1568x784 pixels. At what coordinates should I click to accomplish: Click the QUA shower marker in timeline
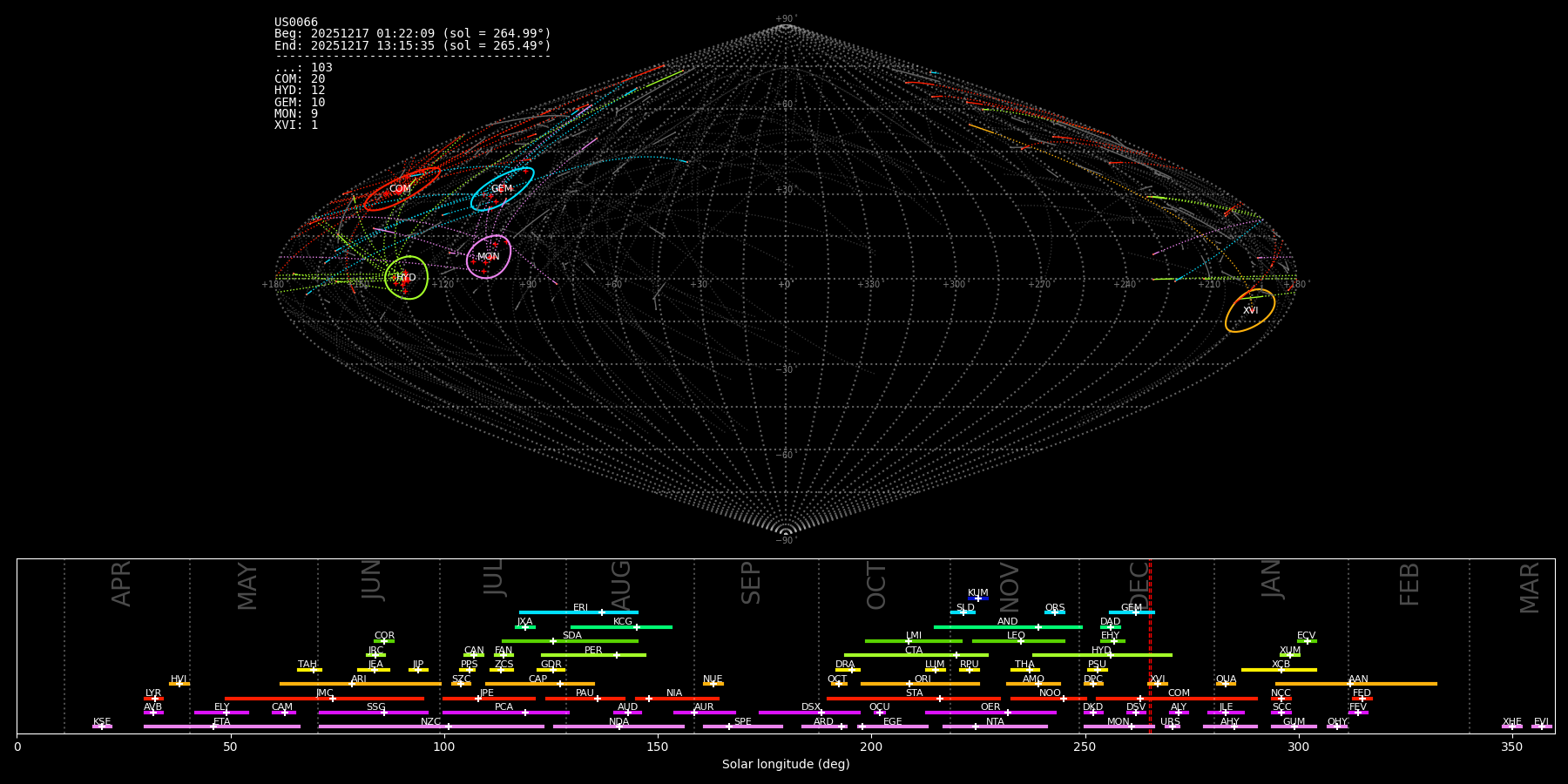click(1226, 684)
